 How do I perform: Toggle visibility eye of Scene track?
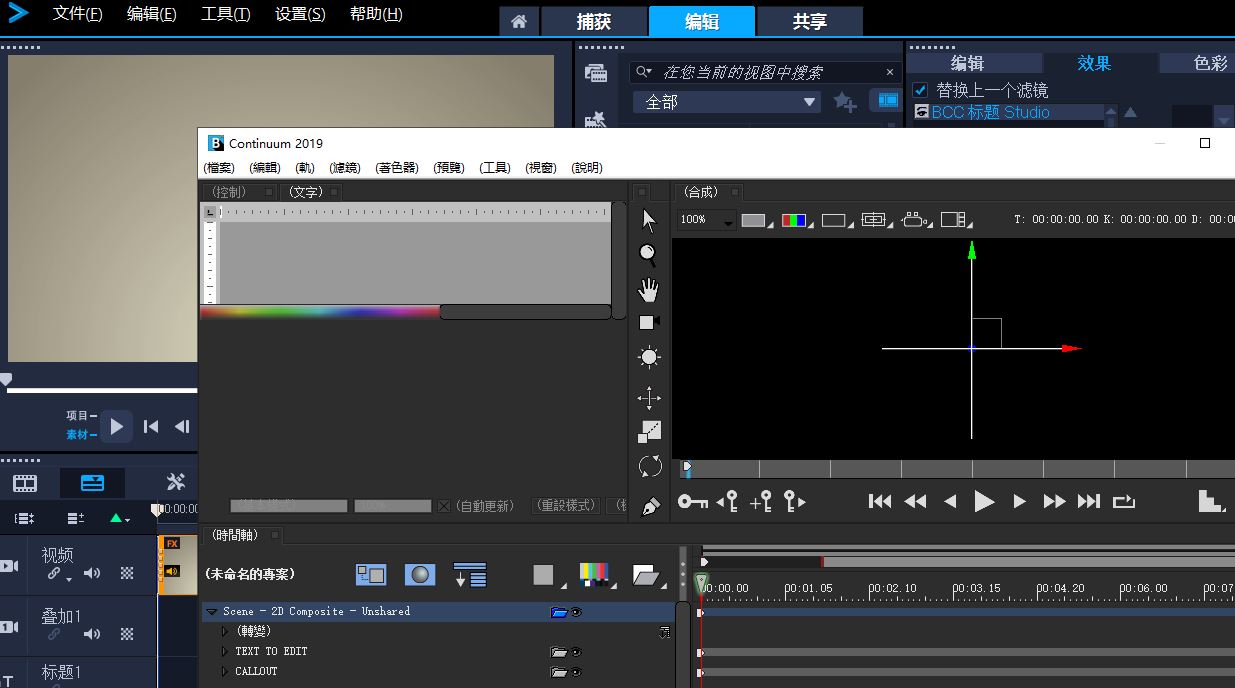tap(576, 612)
